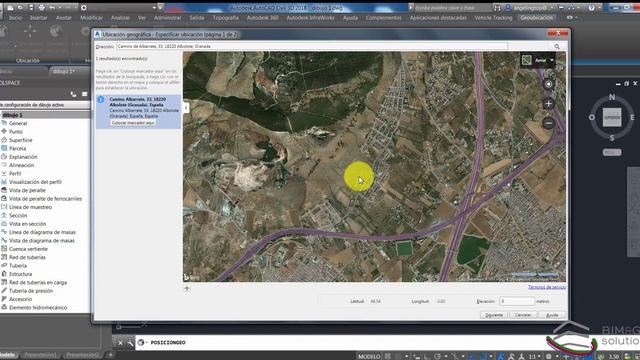Viewport: 640px width, 360px height.
Task: Click the top face of the ViewCube
Action: click(x=612, y=118)
